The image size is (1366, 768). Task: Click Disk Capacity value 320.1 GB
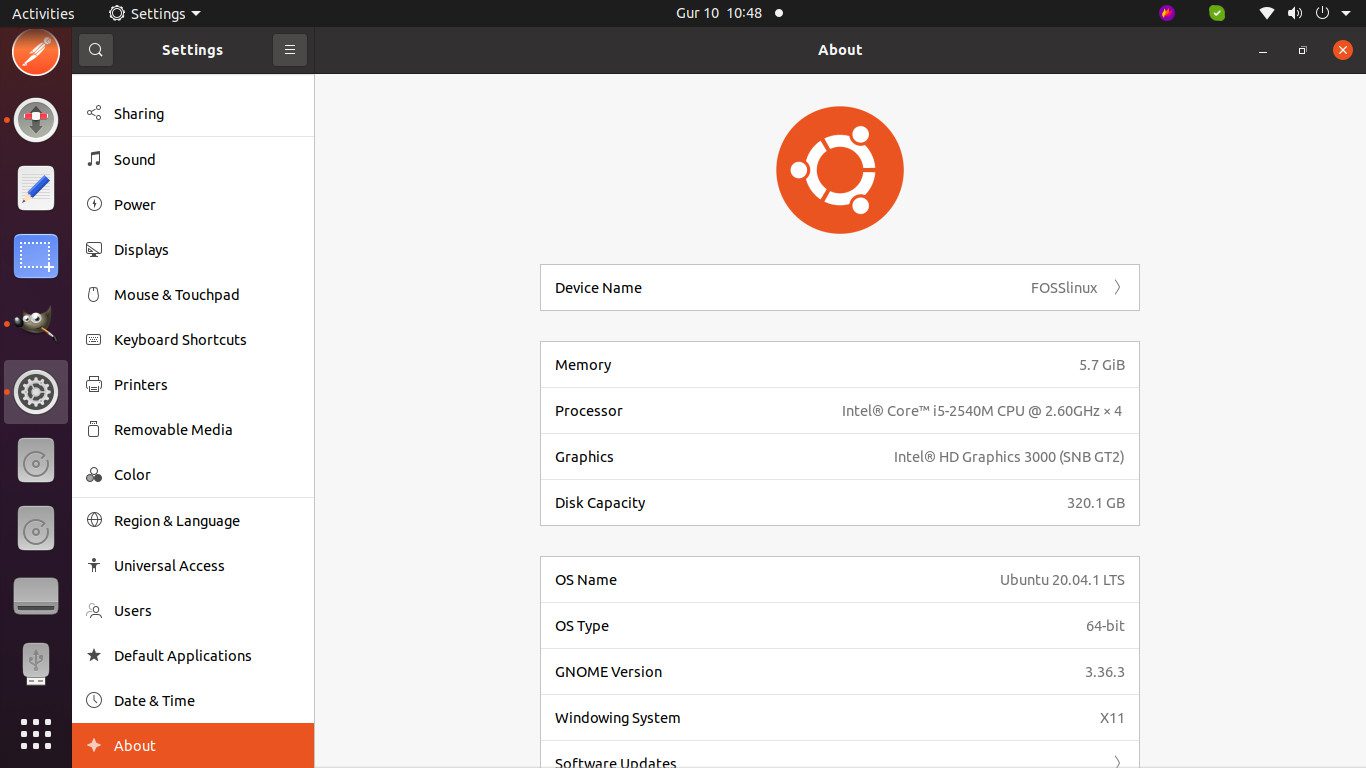tap(1096, 503)
